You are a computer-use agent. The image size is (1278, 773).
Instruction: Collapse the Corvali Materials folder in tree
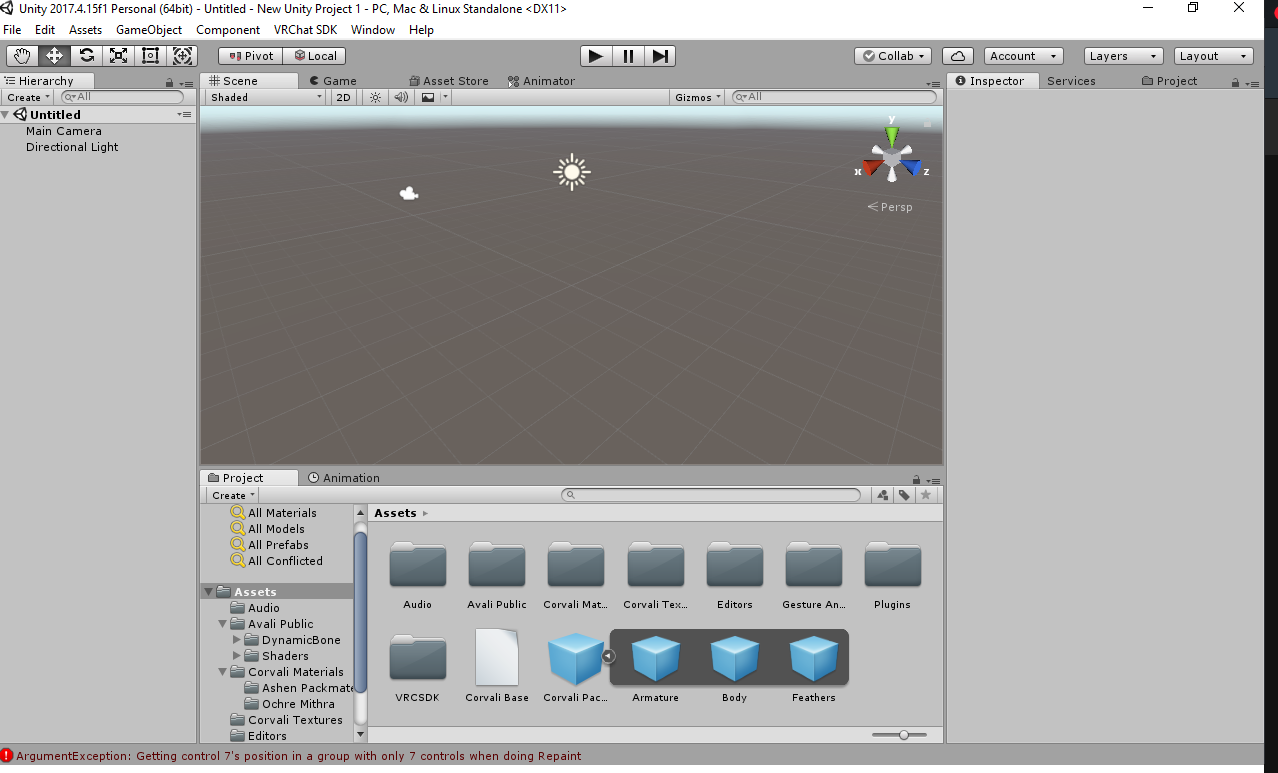pos(222,672)
